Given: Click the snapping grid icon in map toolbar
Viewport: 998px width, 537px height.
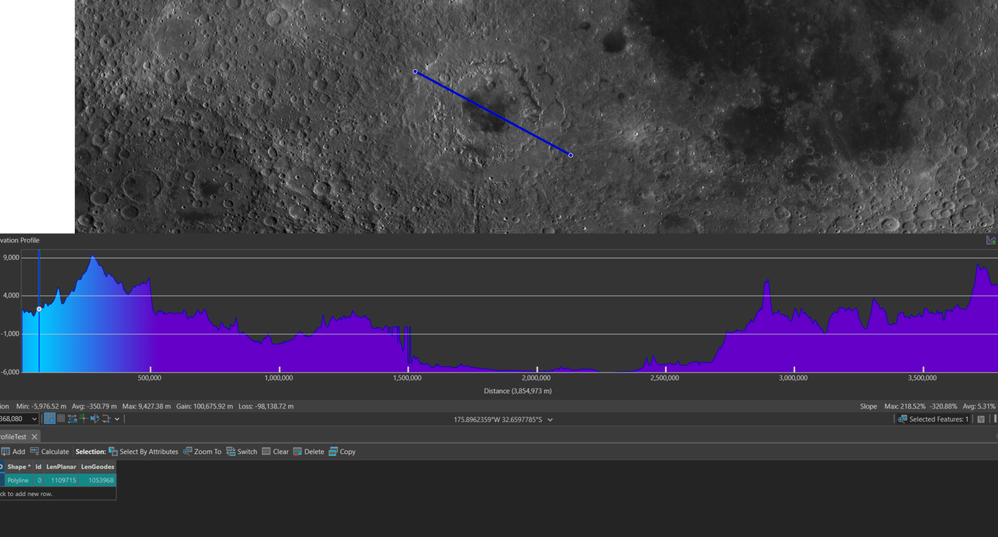Looking at the screenshot, I should click(50, 419).
